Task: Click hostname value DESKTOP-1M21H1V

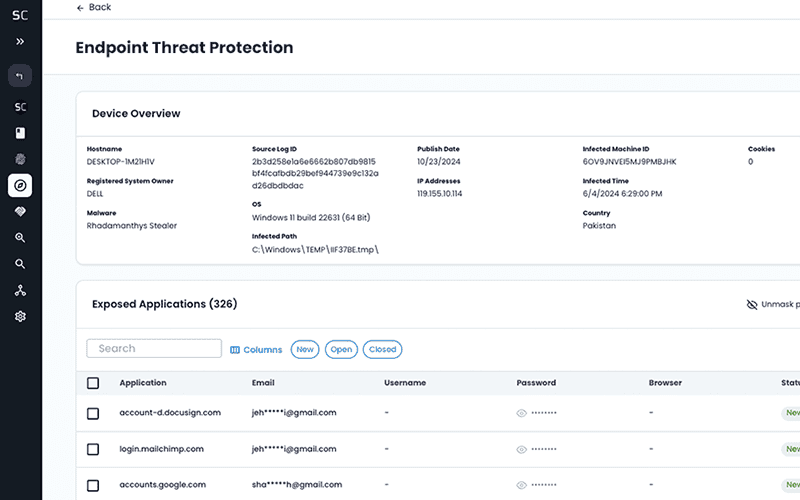Action: pos(120,162)
